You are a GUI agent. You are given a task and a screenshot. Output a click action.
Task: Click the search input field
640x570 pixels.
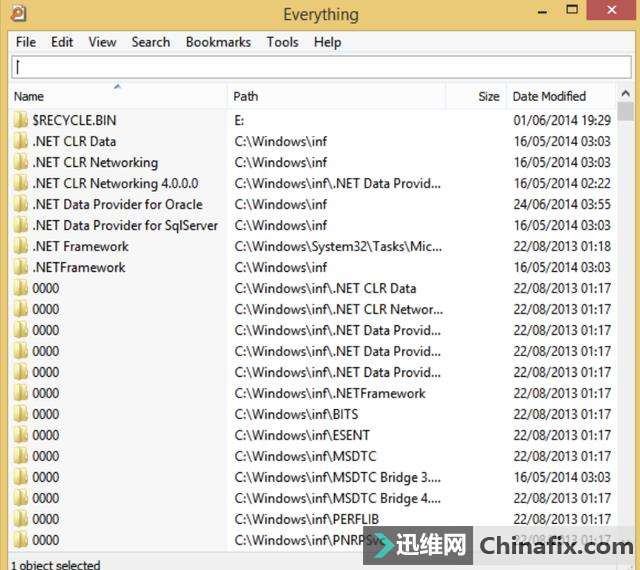click(321, 67)
